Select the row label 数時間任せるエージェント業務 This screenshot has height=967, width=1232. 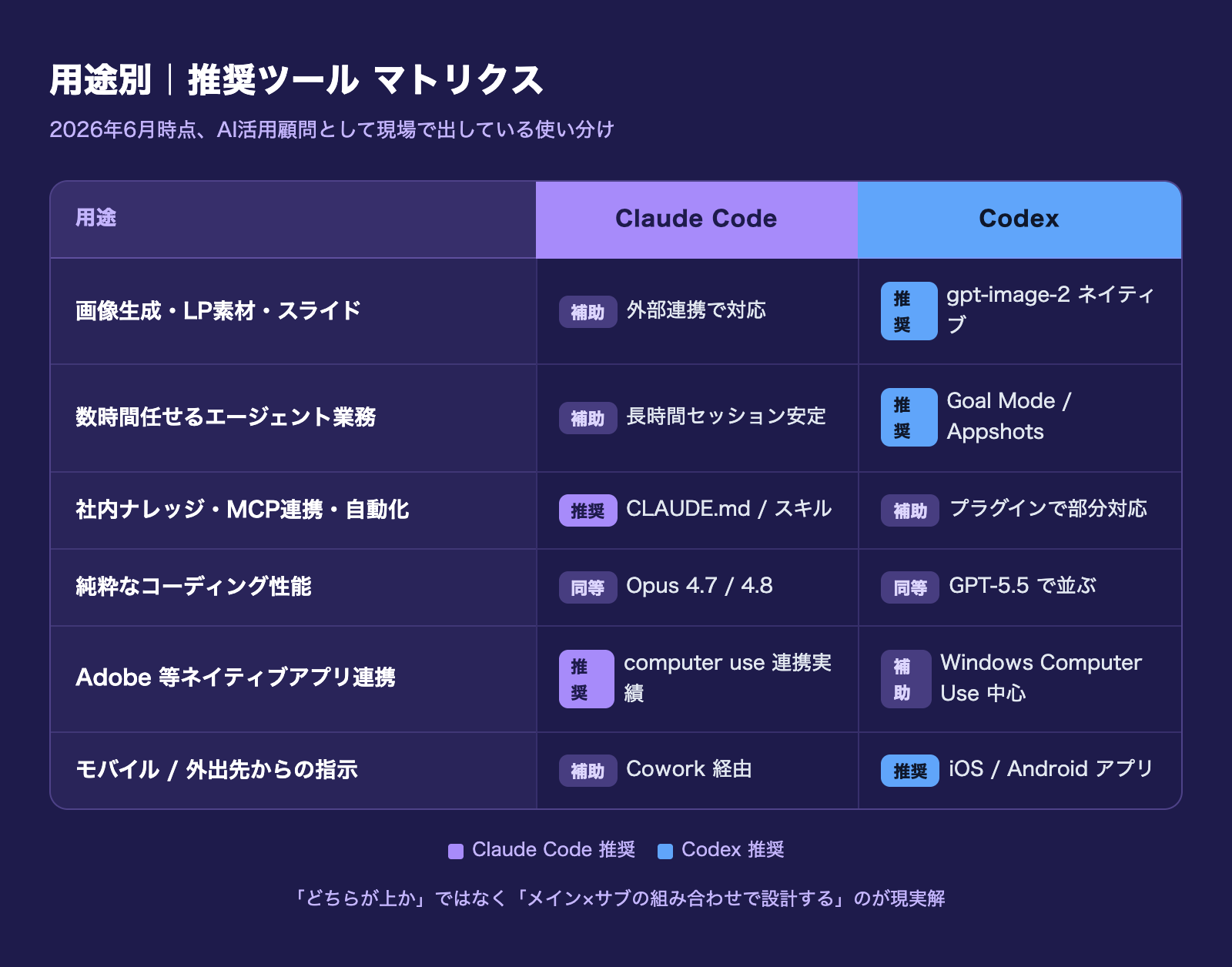(x=226, y=417)
